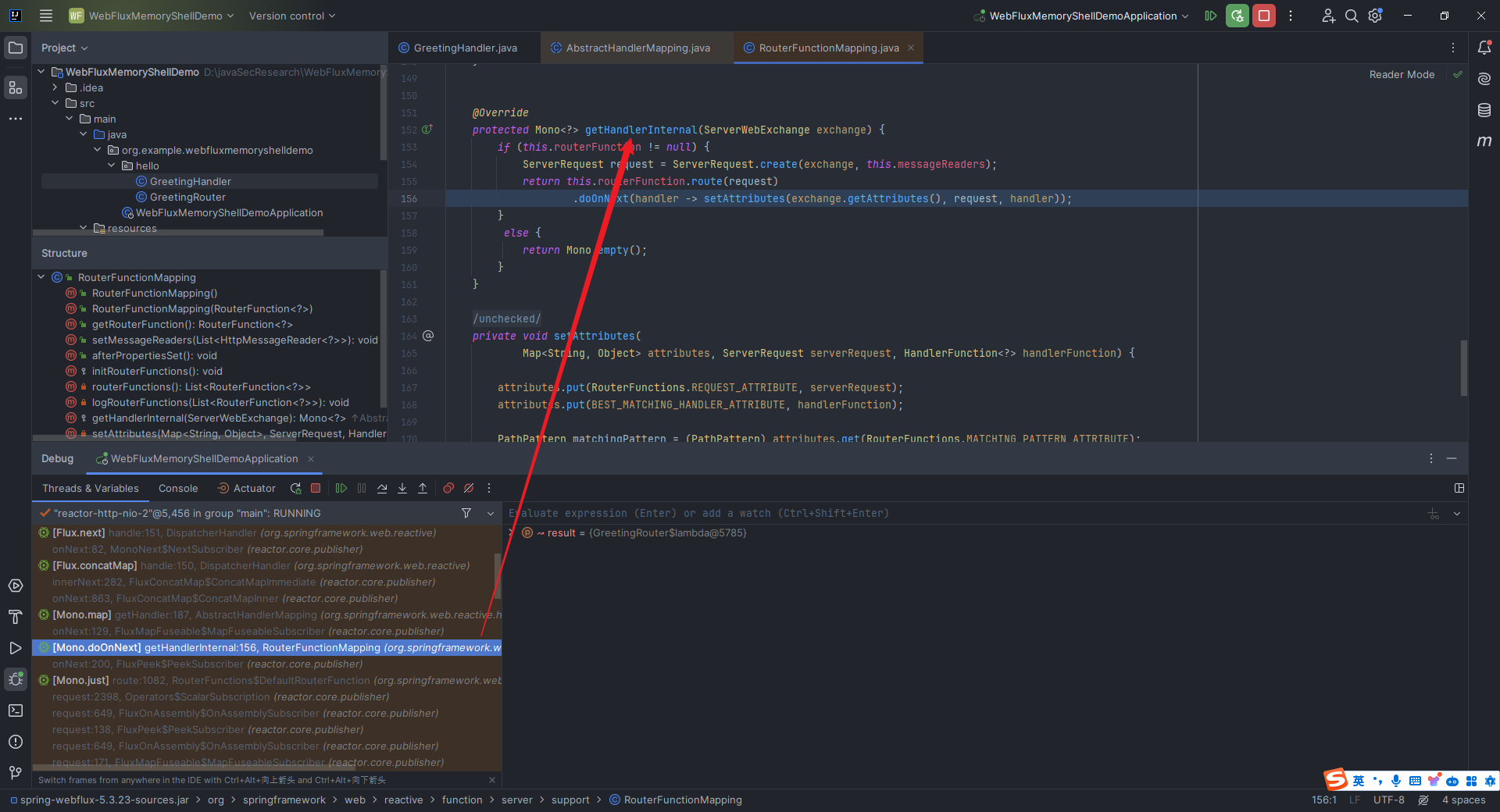Screen dimensions: 1500x812
Task: Collapse RouterFunctionMapping in Structure panel
Action: (x=41, y=277)
